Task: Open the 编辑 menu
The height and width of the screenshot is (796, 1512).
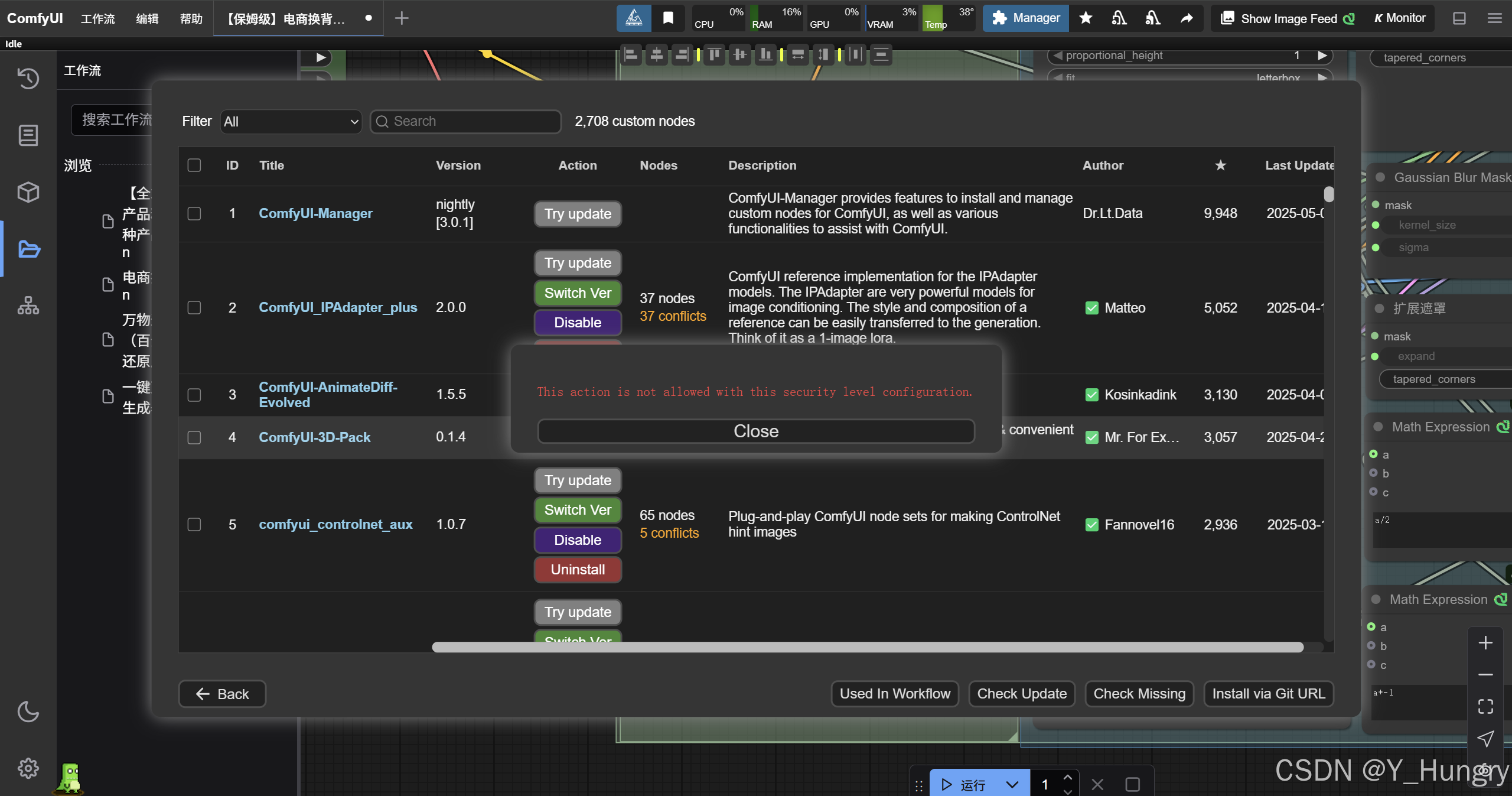Action: 147,19
